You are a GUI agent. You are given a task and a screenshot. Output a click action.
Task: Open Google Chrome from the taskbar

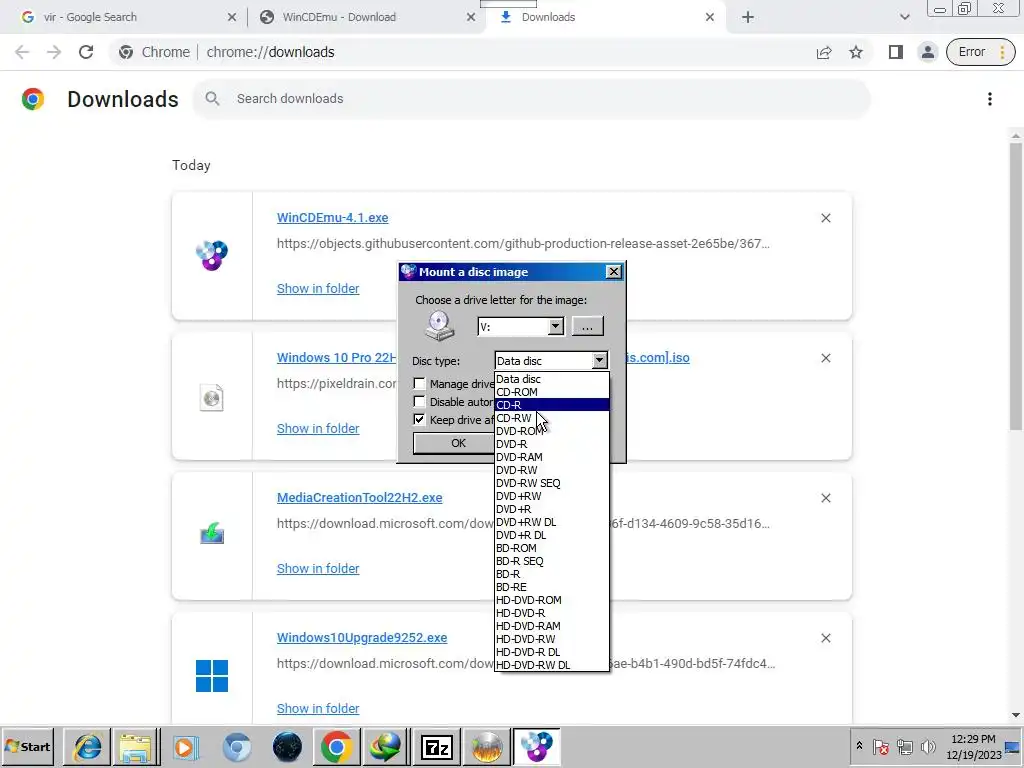[x=336, y=747]
